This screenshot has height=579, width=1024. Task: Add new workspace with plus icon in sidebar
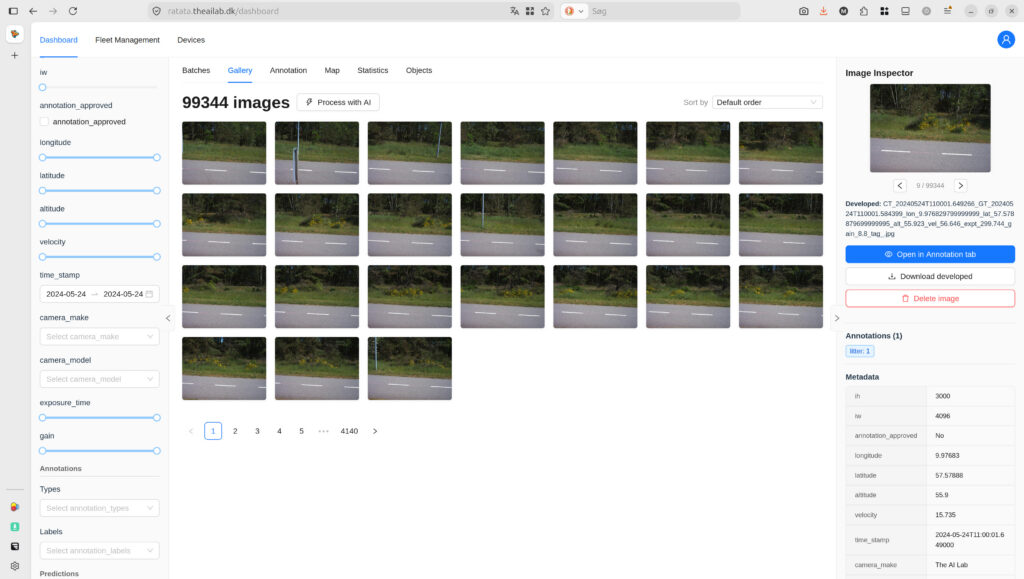pyautogui.click(x=14, y=55)
